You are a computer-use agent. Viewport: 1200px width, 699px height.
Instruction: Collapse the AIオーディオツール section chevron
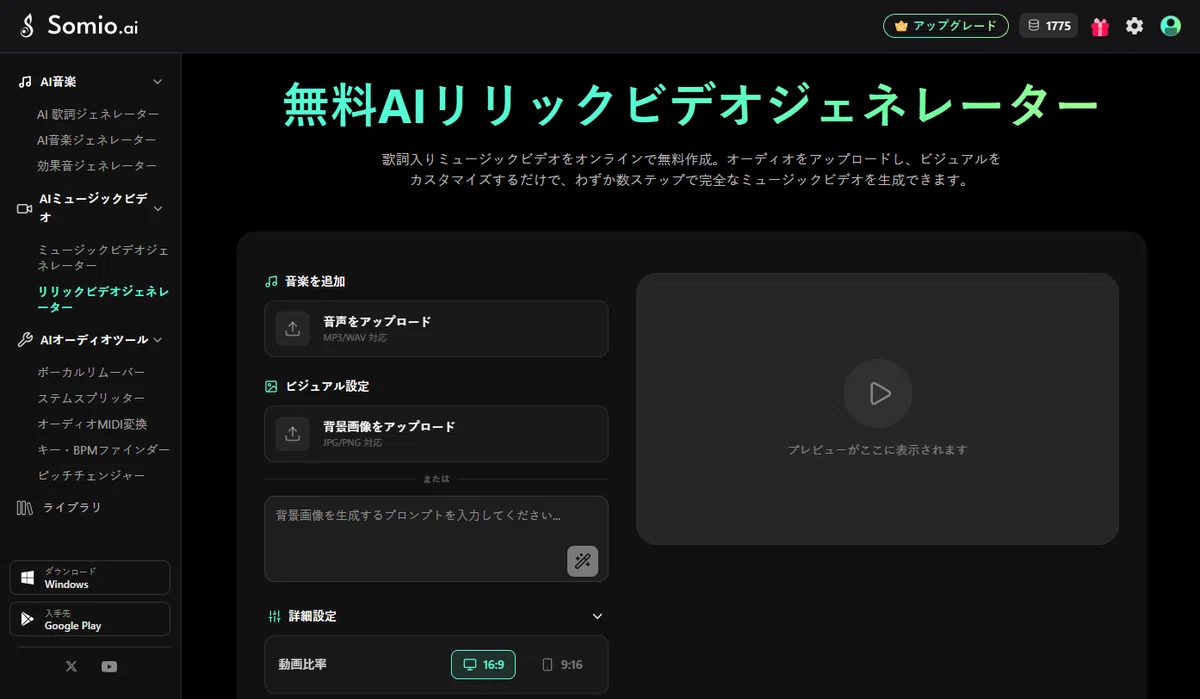point(157,340)
